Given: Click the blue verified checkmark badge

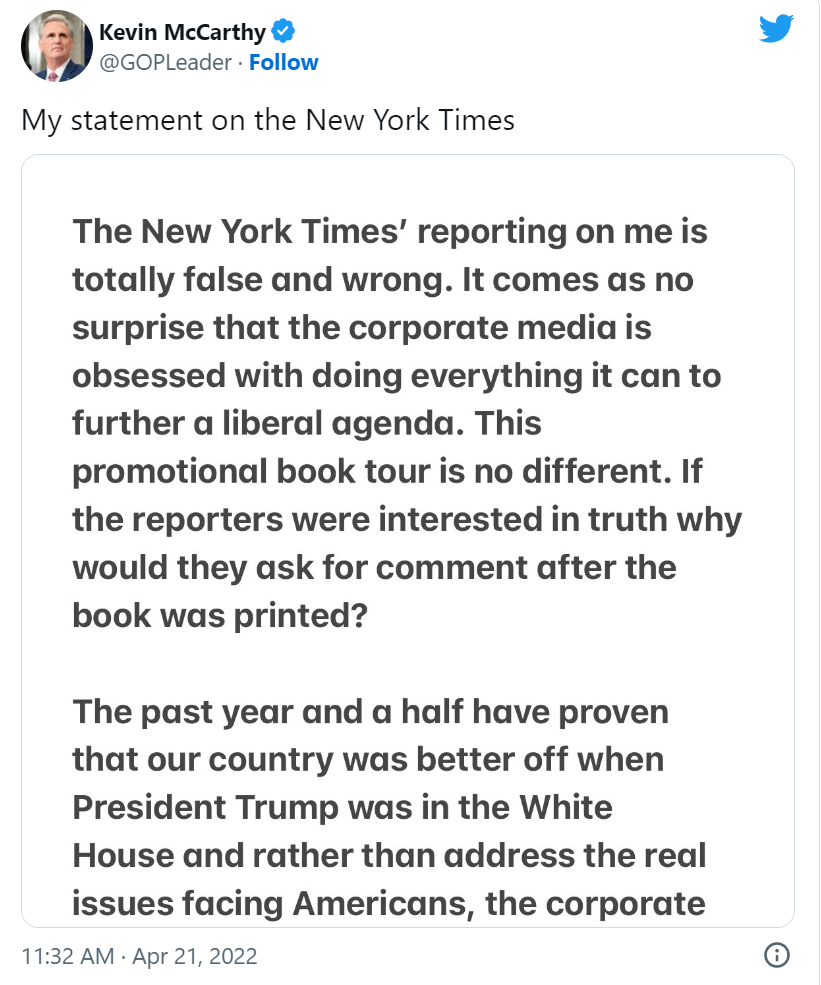Looking at the screenshot, I should 283,31.
